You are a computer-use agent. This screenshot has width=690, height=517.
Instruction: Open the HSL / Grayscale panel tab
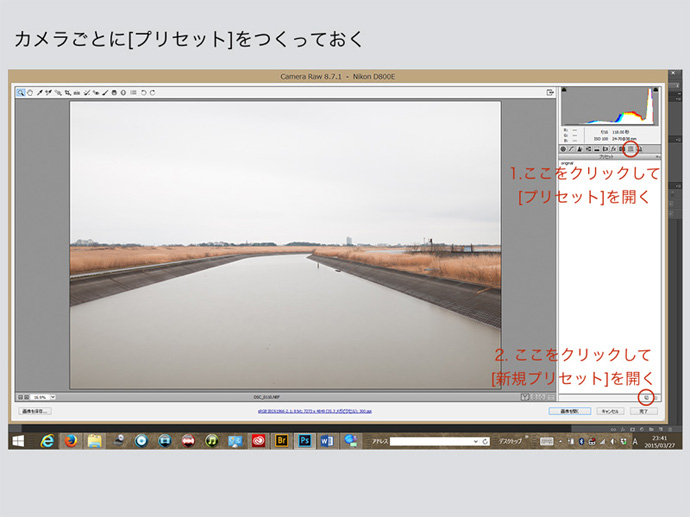tap(588, 149)
